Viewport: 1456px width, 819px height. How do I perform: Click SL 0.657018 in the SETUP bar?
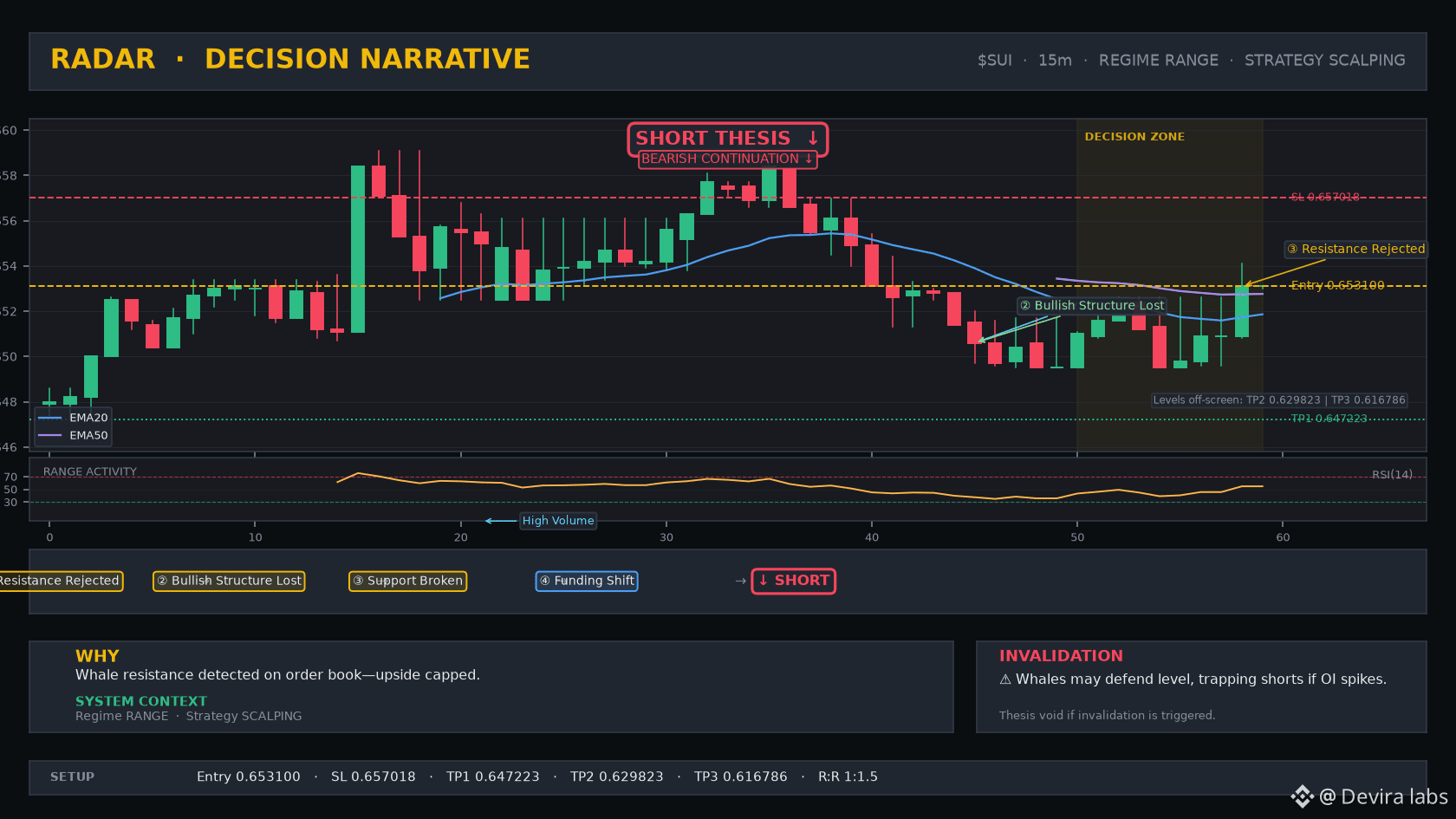pos(374,777)
